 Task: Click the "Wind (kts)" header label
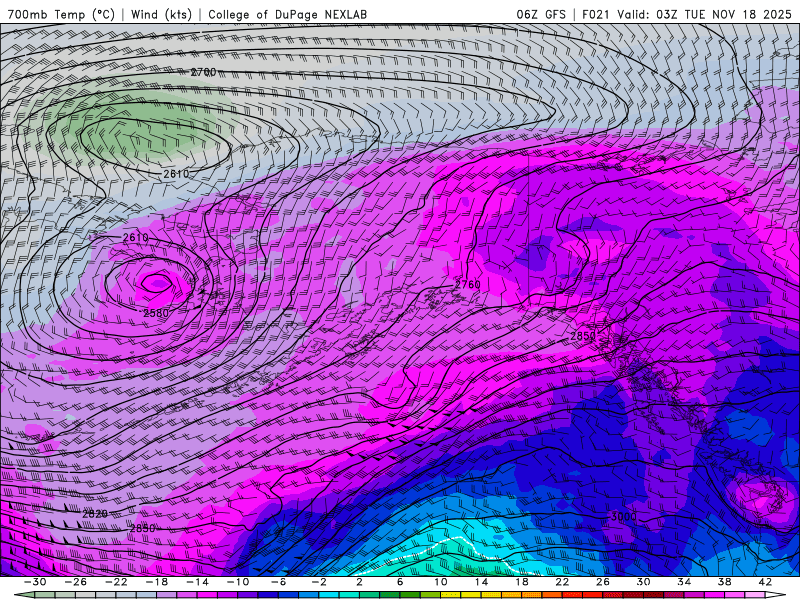pos(161,14)
